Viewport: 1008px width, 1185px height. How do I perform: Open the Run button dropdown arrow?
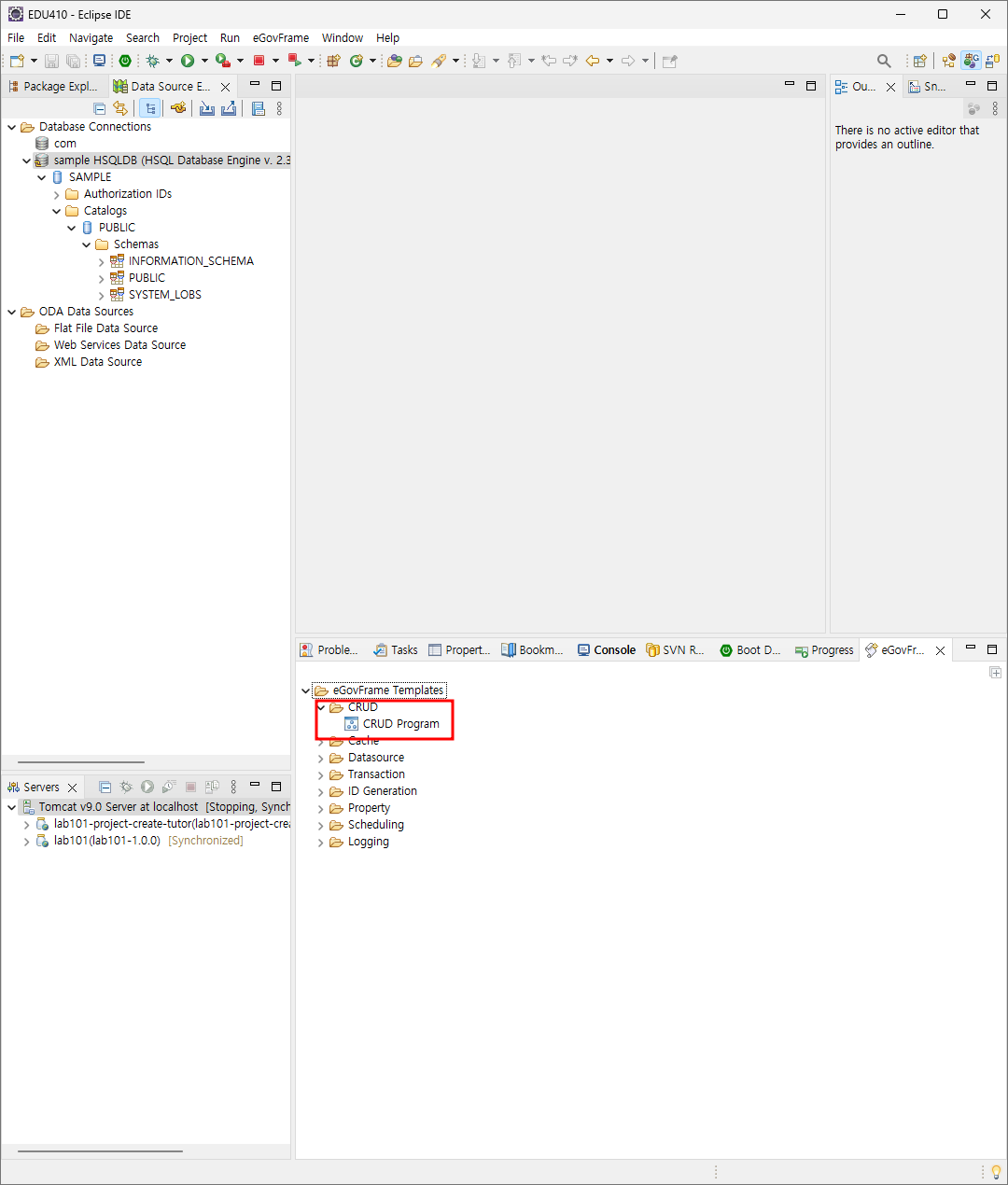click(x=204, y=61)
